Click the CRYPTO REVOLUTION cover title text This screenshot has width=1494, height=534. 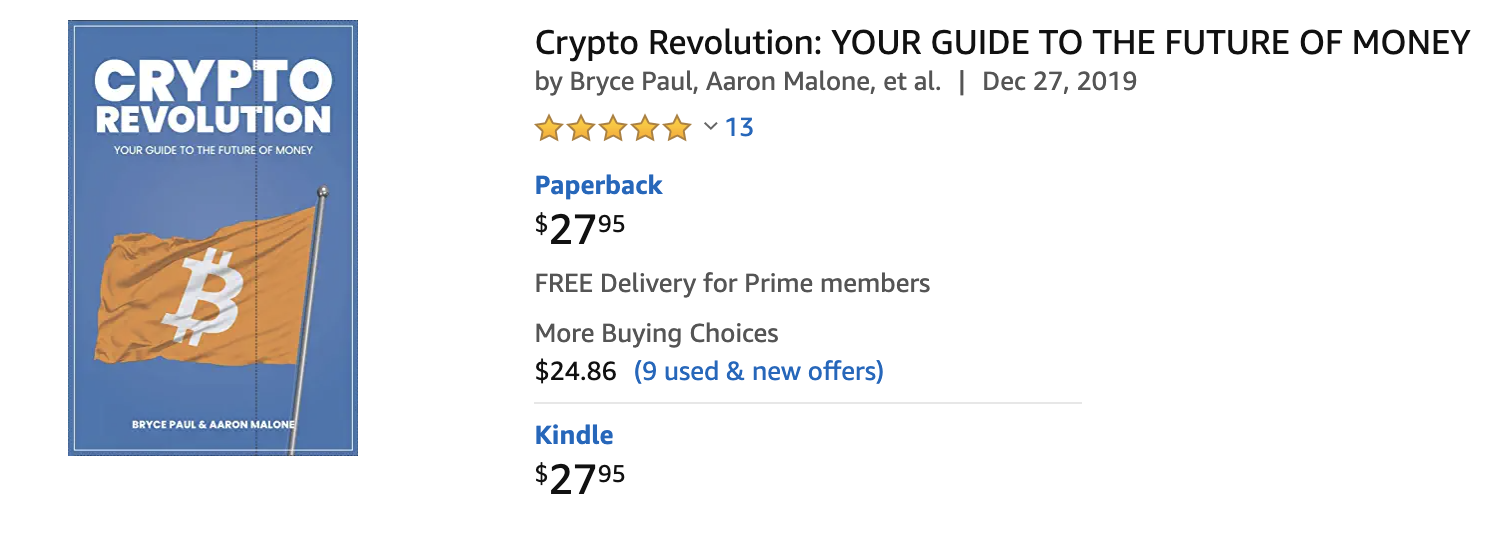[x=212, y=98]
